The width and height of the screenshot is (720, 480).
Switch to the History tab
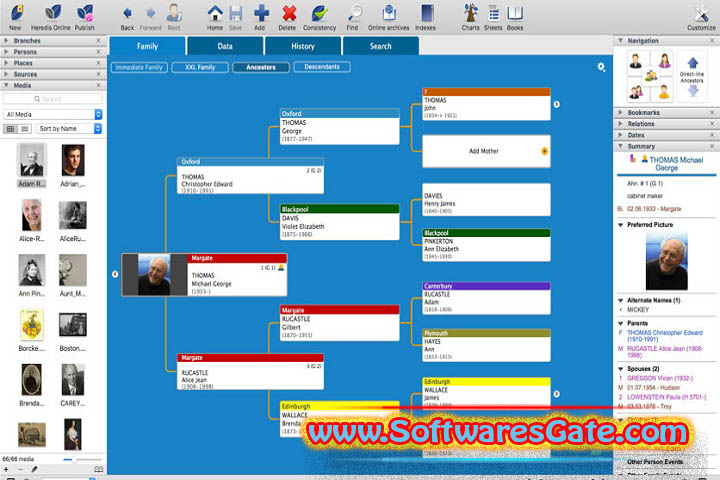click(x=303, y=46)
